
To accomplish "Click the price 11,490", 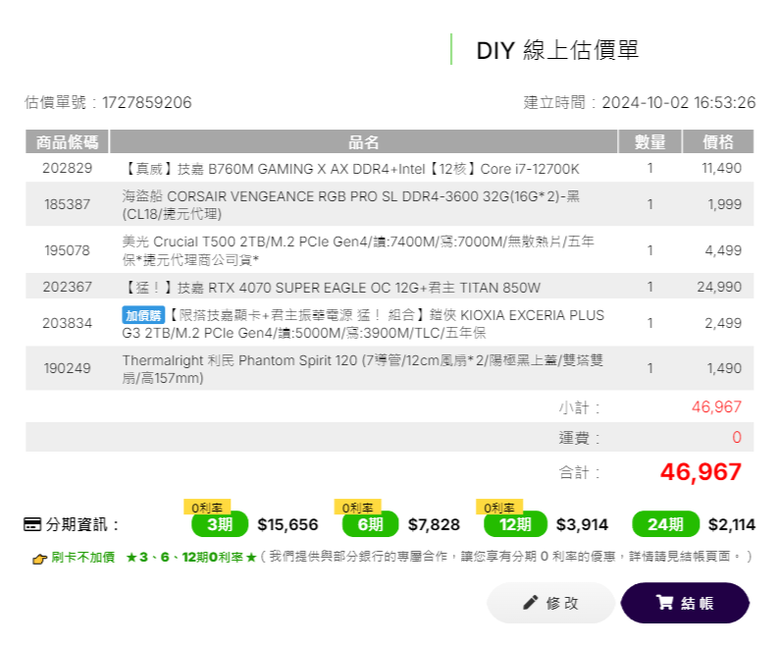I will (721, 169).
